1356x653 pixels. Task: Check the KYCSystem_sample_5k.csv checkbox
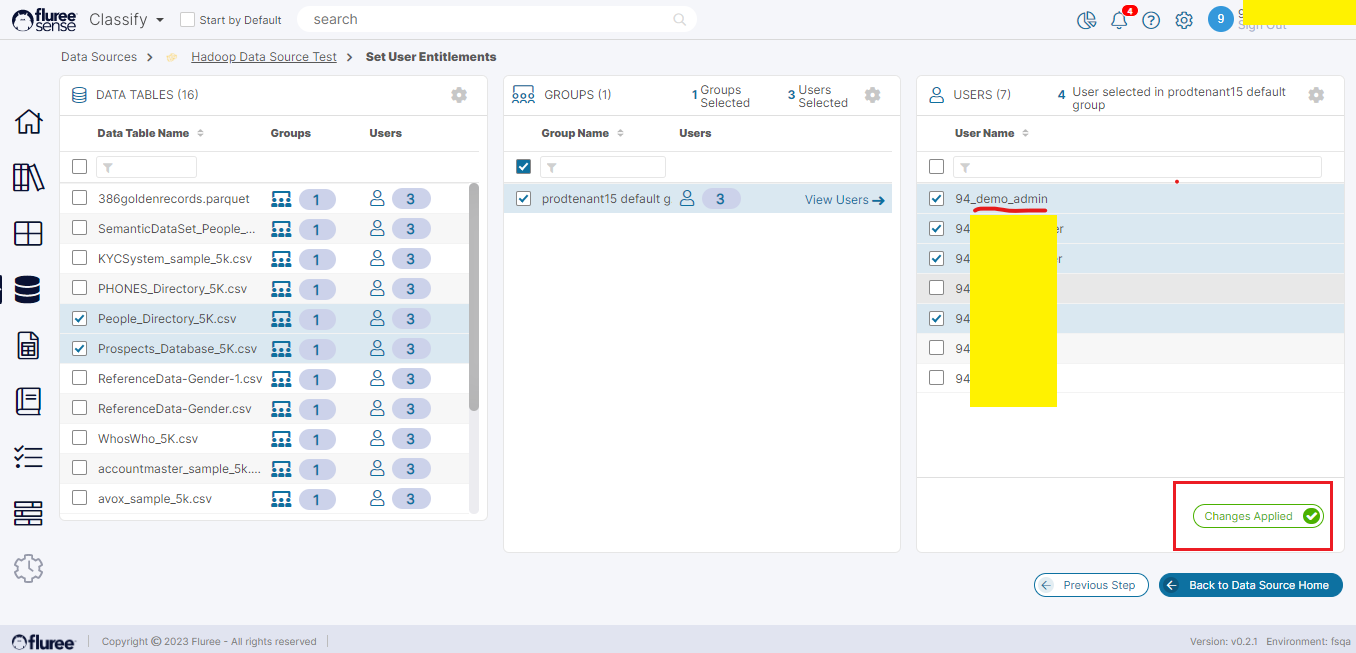[x=80, y=258]
